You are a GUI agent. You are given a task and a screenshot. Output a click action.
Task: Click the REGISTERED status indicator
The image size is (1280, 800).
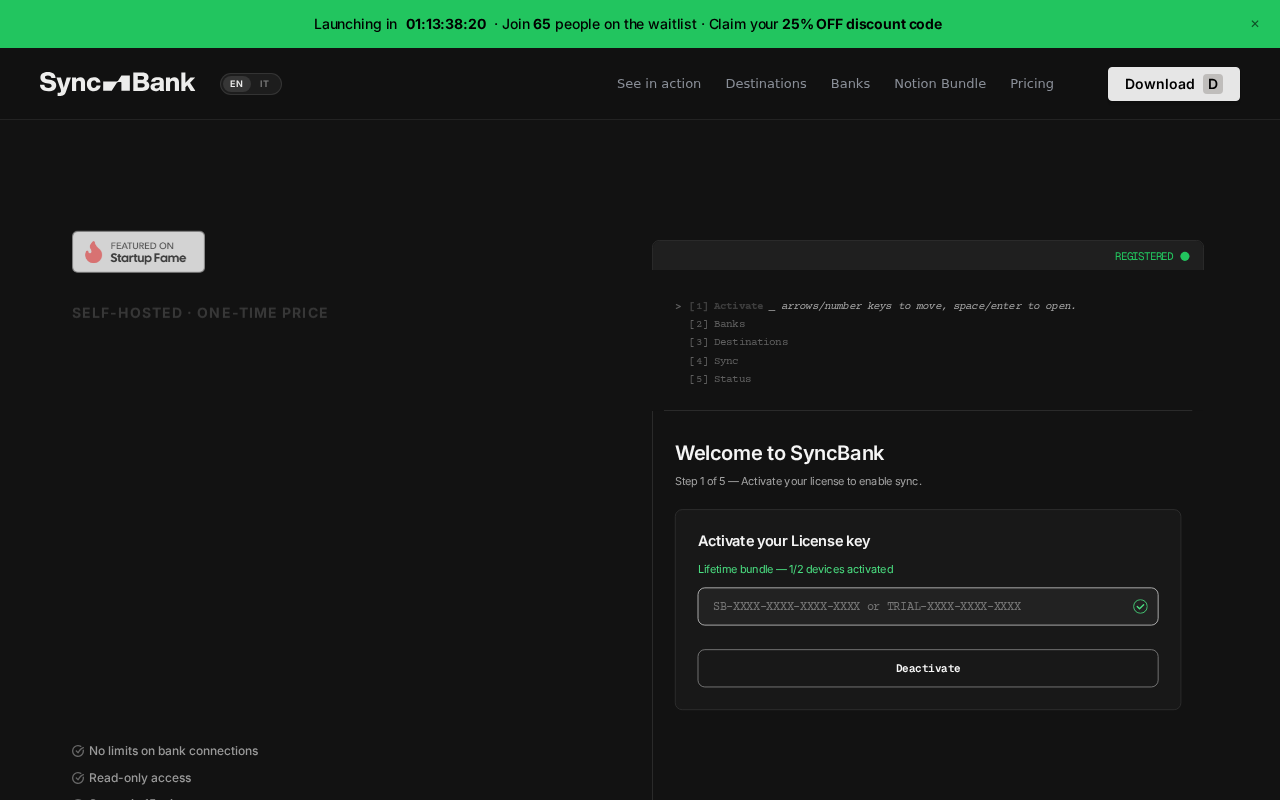1152,256
